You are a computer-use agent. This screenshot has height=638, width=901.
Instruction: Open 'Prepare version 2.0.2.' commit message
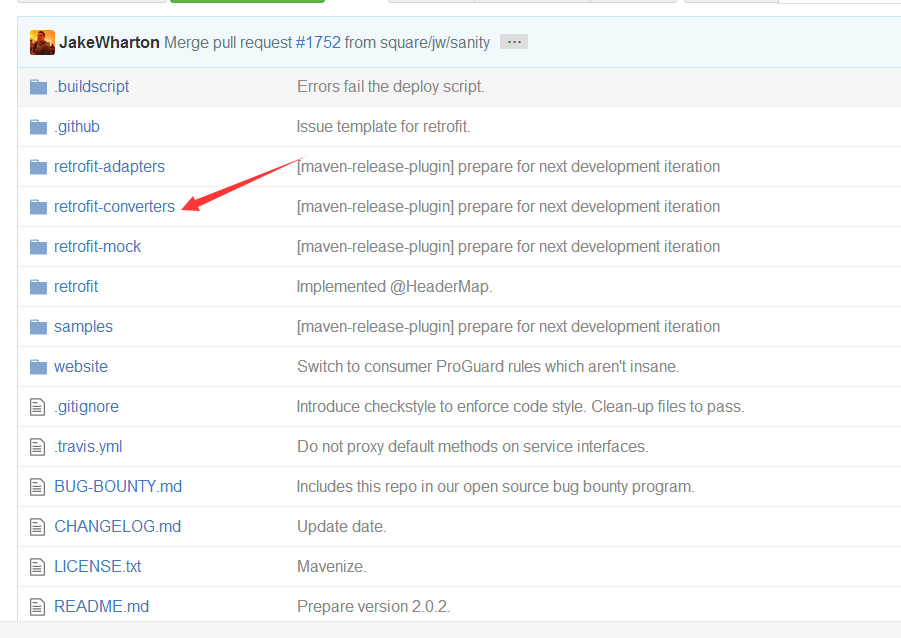tap(374, 606)
